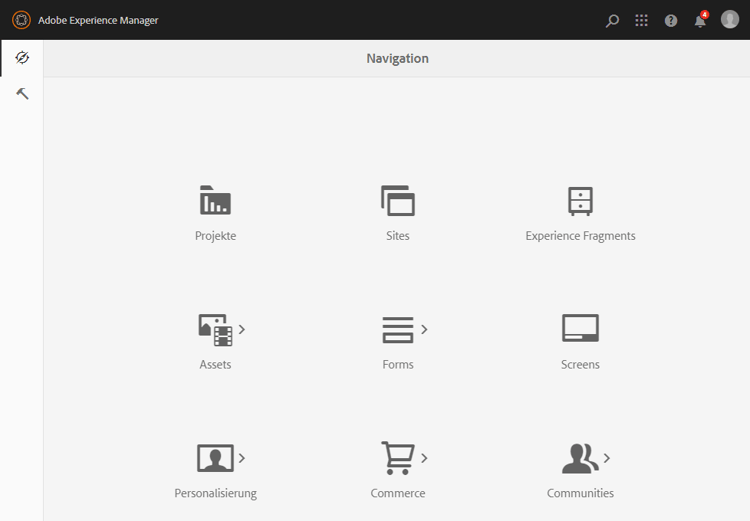Open the Communities people icon
750x521 pixels.
(580, 458)
